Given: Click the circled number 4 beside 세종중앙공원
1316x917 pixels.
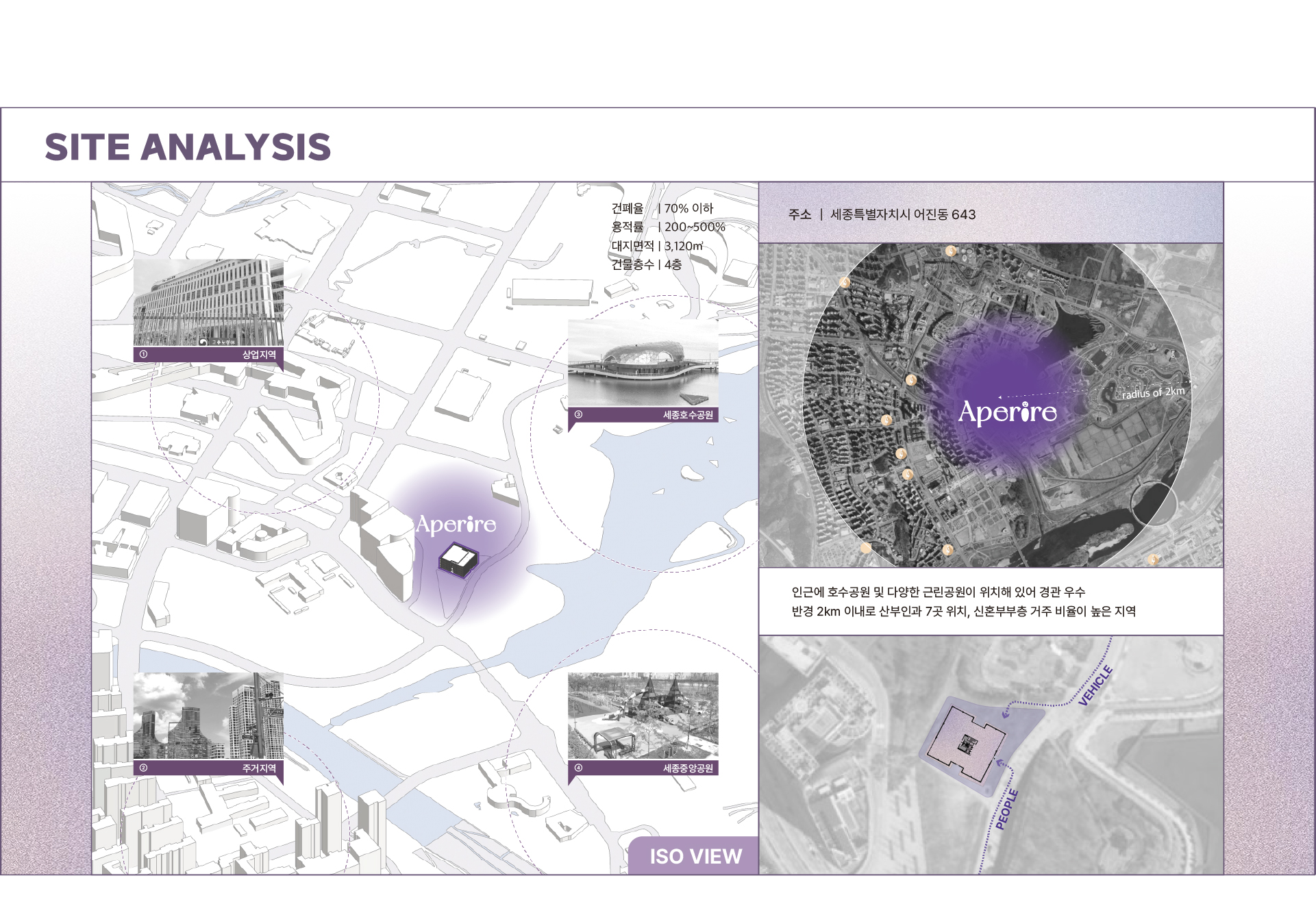Looking at the screenshot, I should coord(578,768).
